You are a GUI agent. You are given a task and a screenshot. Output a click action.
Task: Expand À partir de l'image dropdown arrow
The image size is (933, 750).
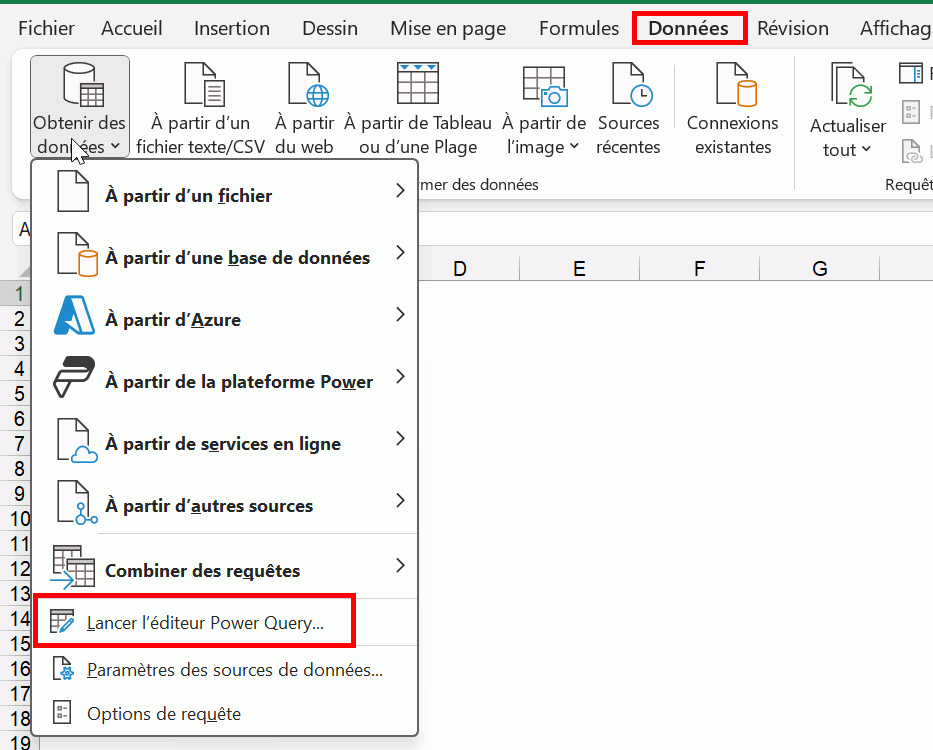pos(575,148)
